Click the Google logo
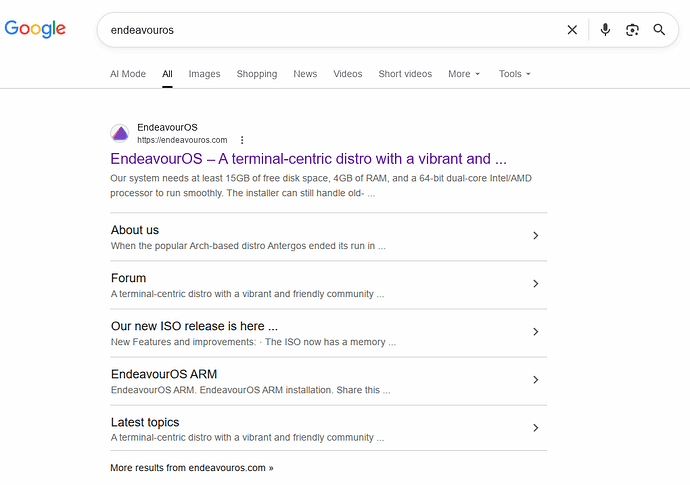The width and height of the screenshot is (690, 485). pyautogui.click(x=35, y=29)
